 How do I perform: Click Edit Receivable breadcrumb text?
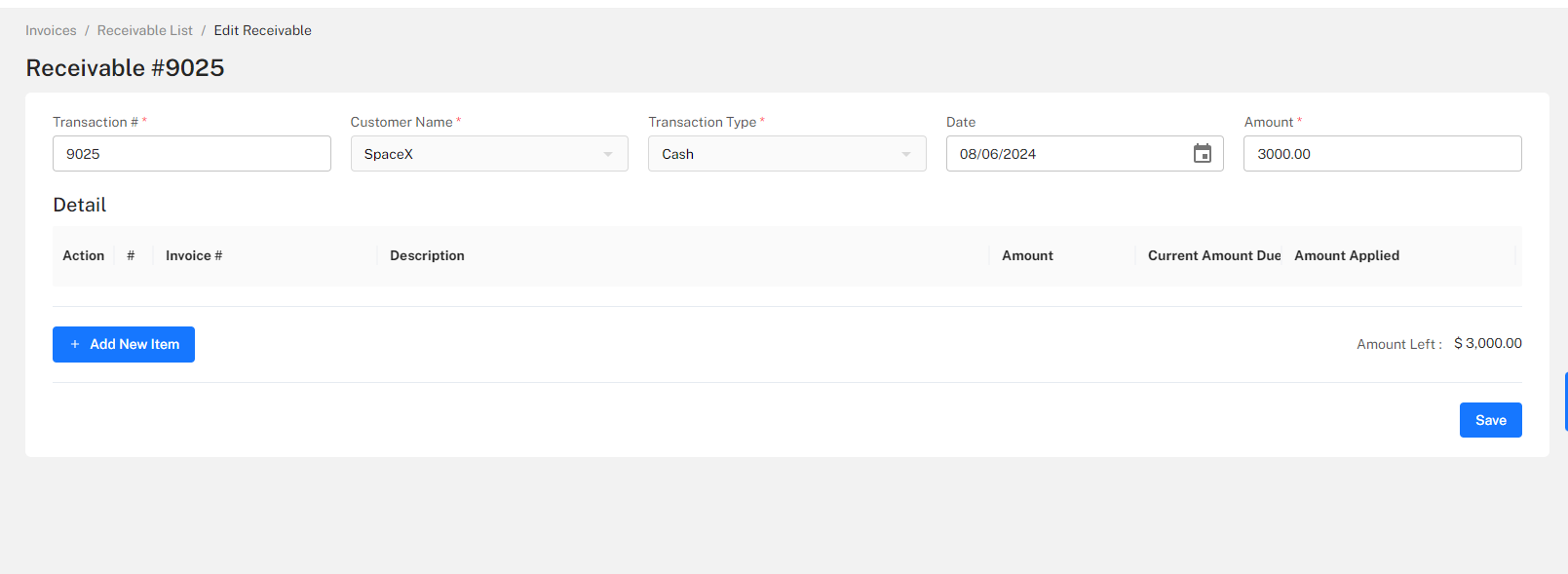263,30
